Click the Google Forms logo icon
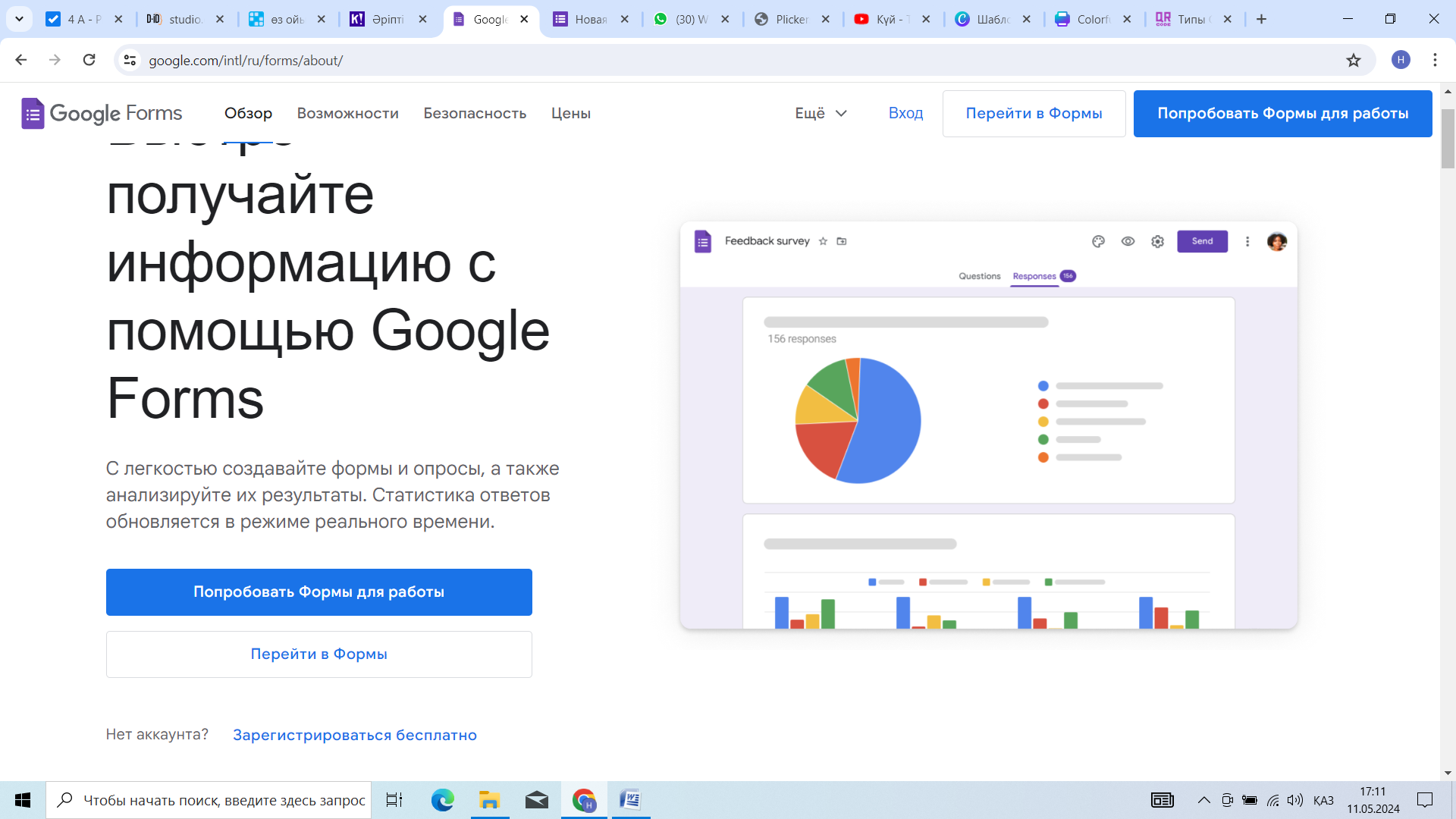Viewport: 1456px width, 819px height. pos(33,114)
